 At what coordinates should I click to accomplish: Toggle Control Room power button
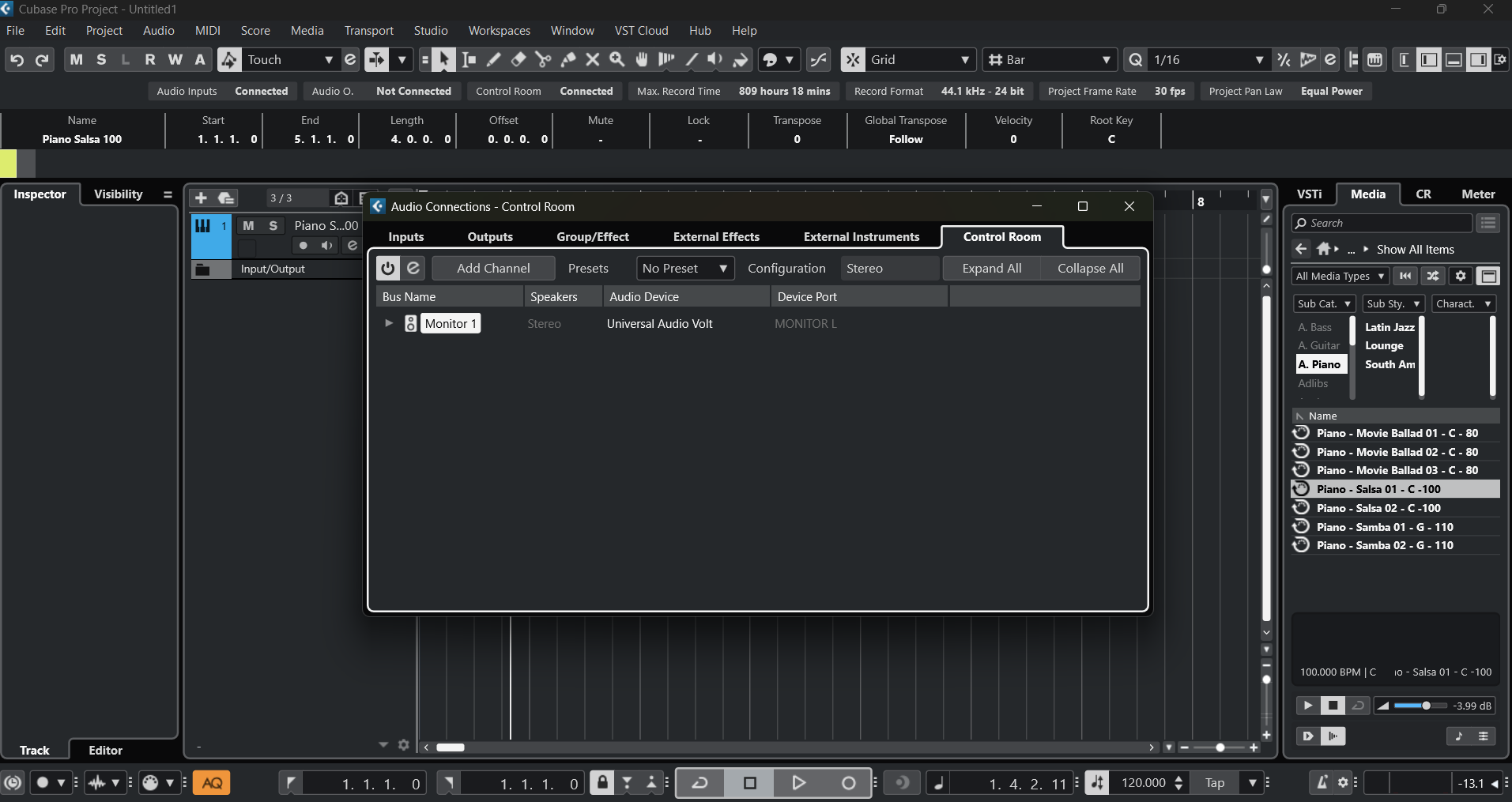click(388, 269)
